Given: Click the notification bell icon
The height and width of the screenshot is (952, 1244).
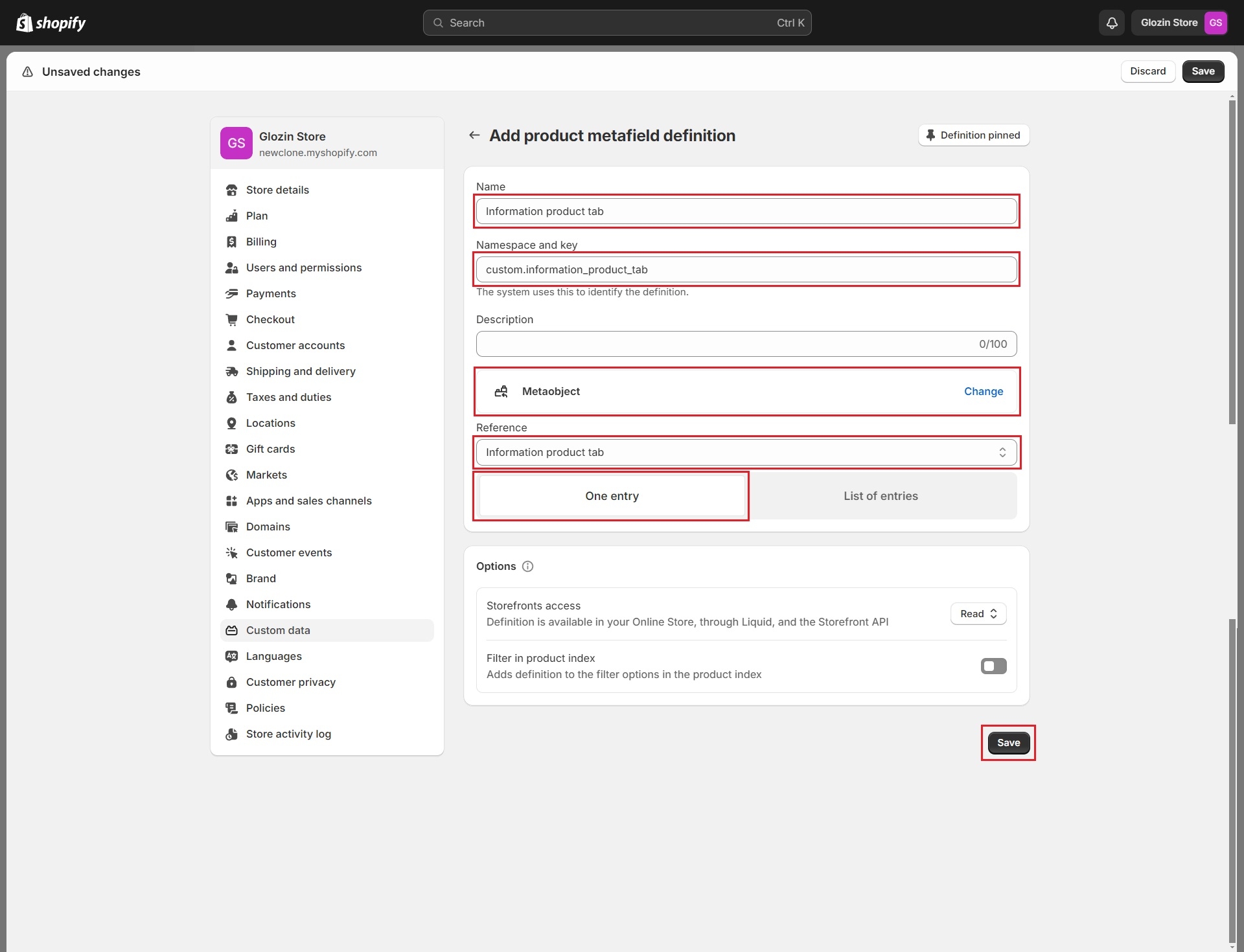Looking at the screenshot, I should (x=1112, y=23).
